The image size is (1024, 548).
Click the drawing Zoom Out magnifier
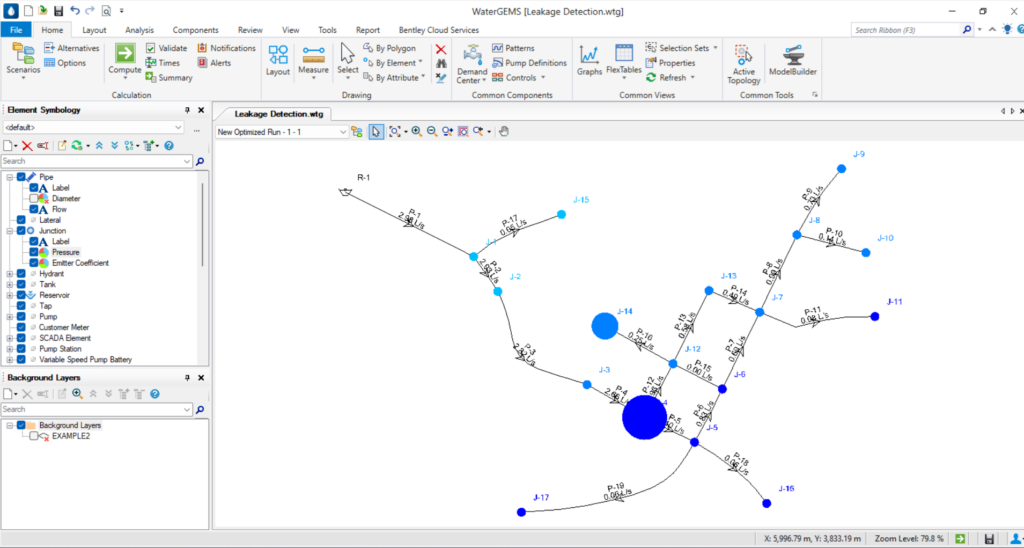pos(432,131)
